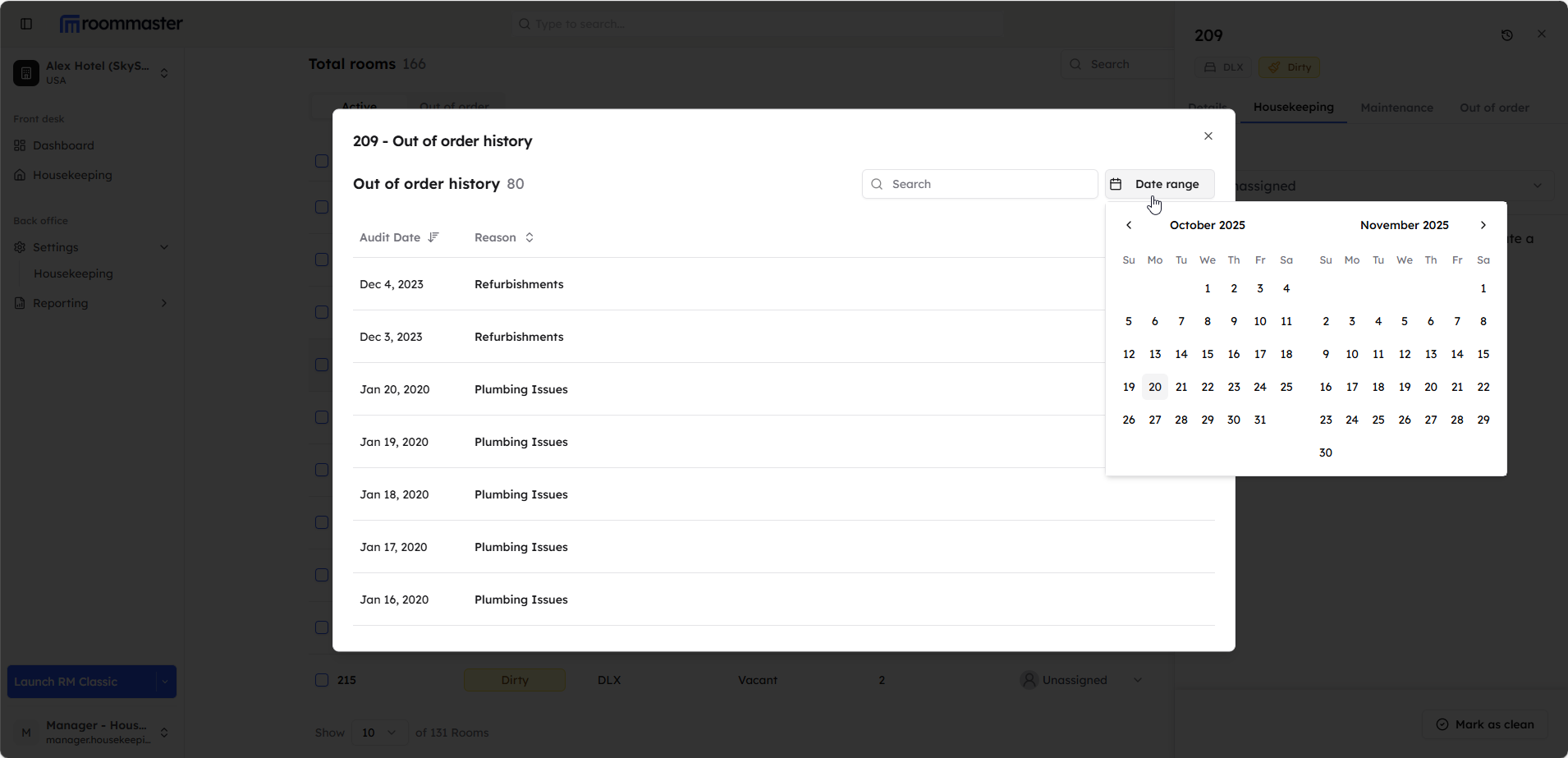Expand the Settings menu chevron
The width and height of the screenshot is (1568, 758).
[164, 247]
